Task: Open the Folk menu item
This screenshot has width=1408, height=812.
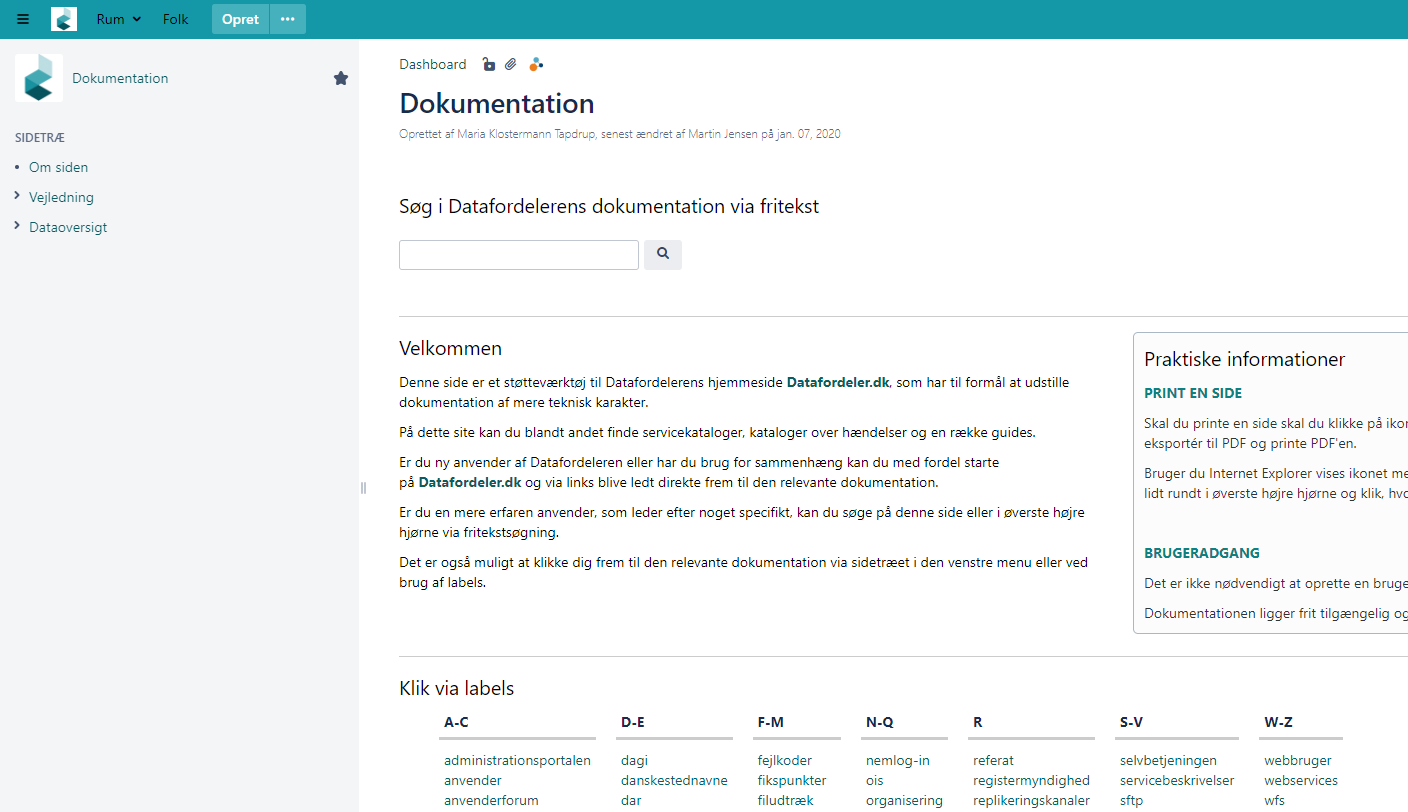Action: [175, 19]
